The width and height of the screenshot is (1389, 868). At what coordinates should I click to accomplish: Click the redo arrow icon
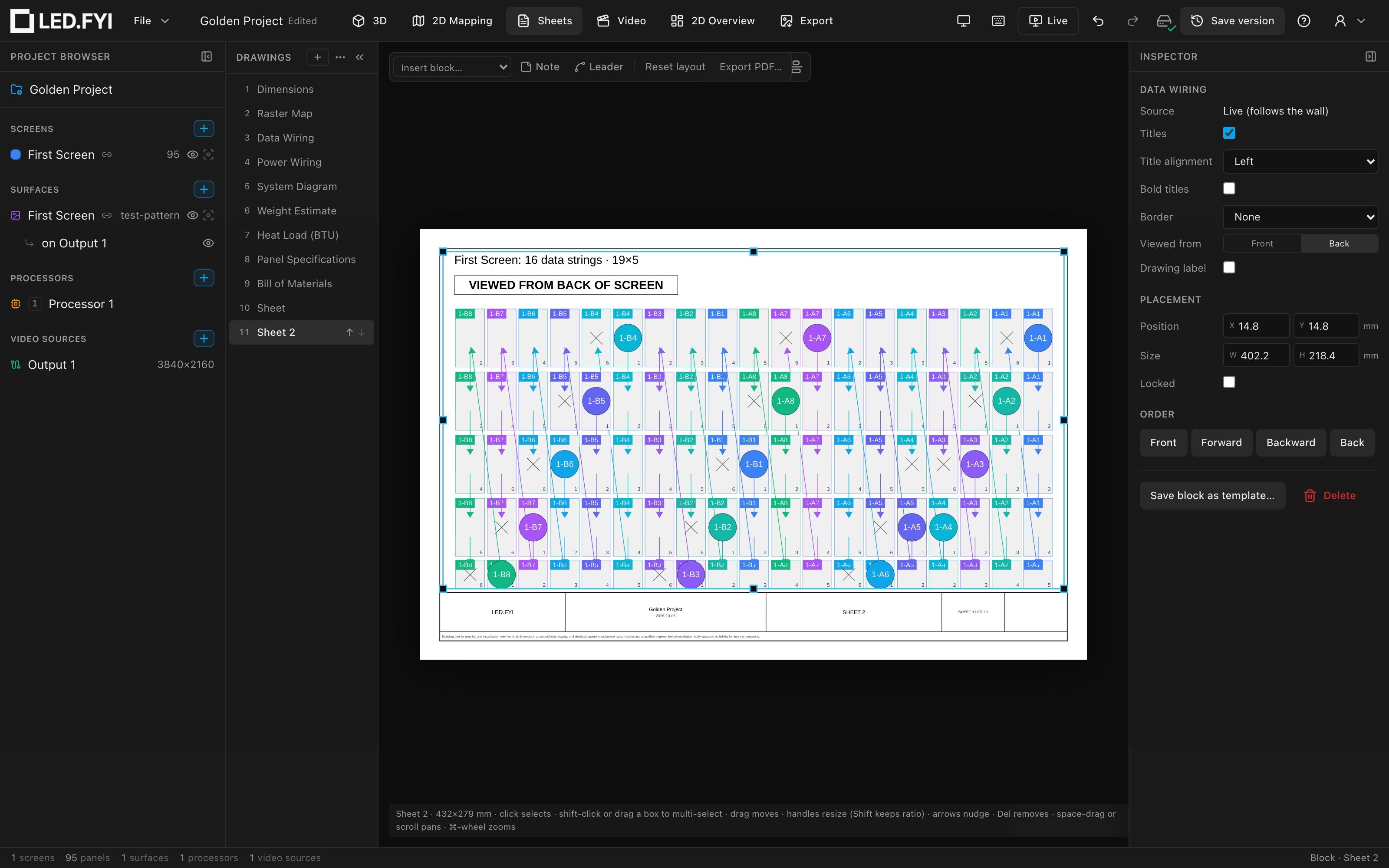click(1132, 21)
